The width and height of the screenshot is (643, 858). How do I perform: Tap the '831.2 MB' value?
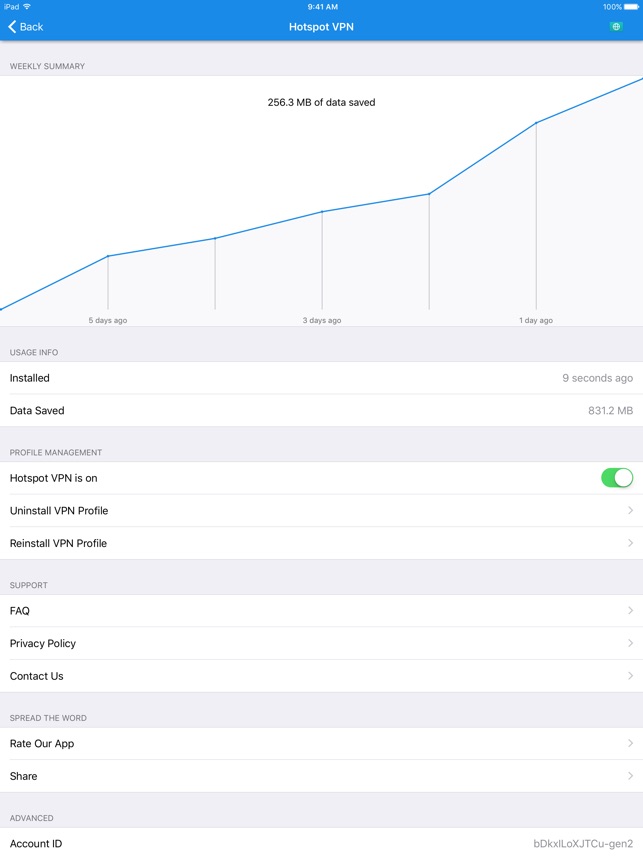point(610,410)
